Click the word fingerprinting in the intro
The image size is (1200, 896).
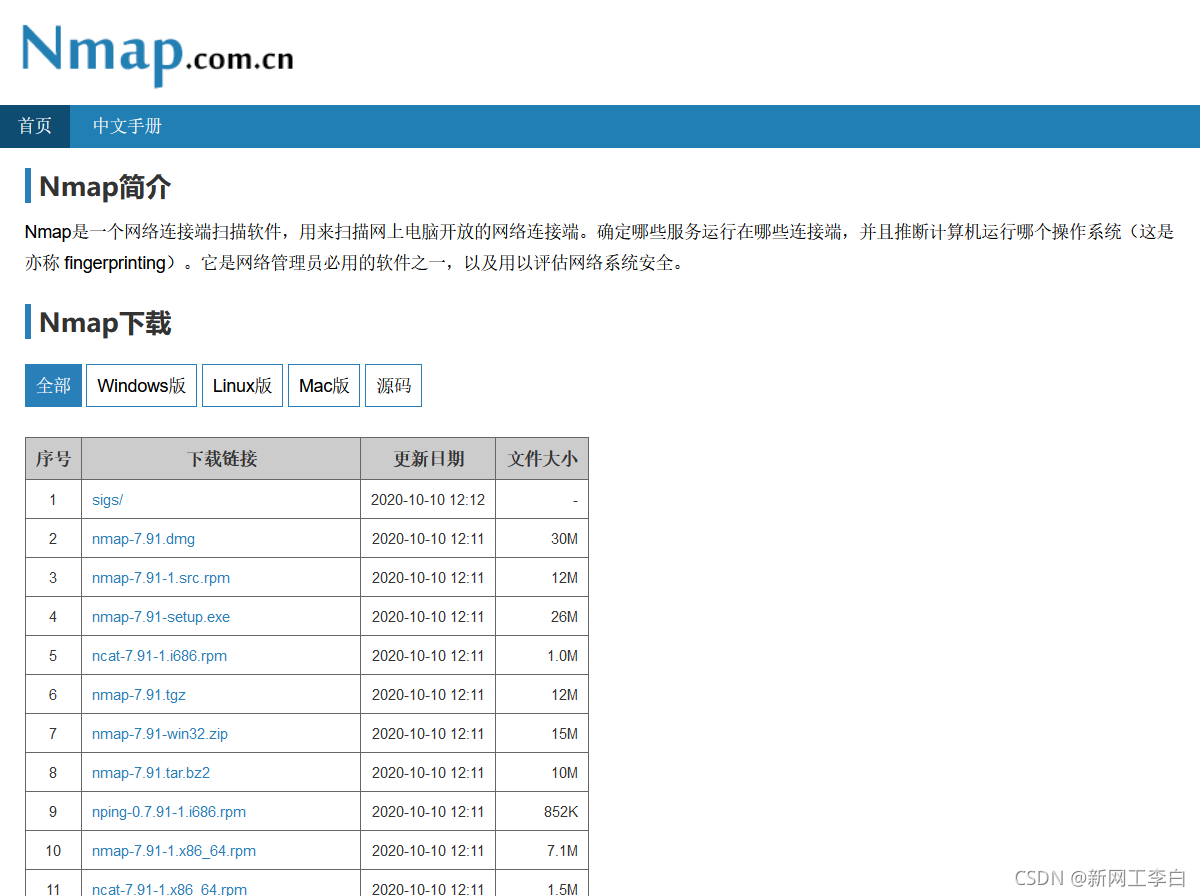click(114, 264)
